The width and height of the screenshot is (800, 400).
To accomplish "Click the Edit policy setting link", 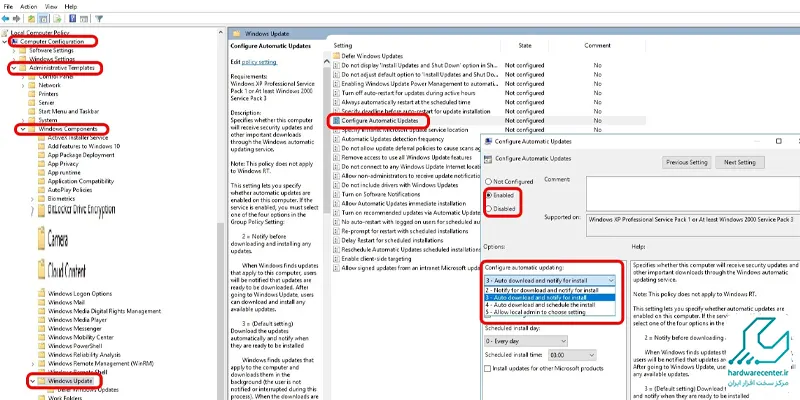I will (259, 62).
